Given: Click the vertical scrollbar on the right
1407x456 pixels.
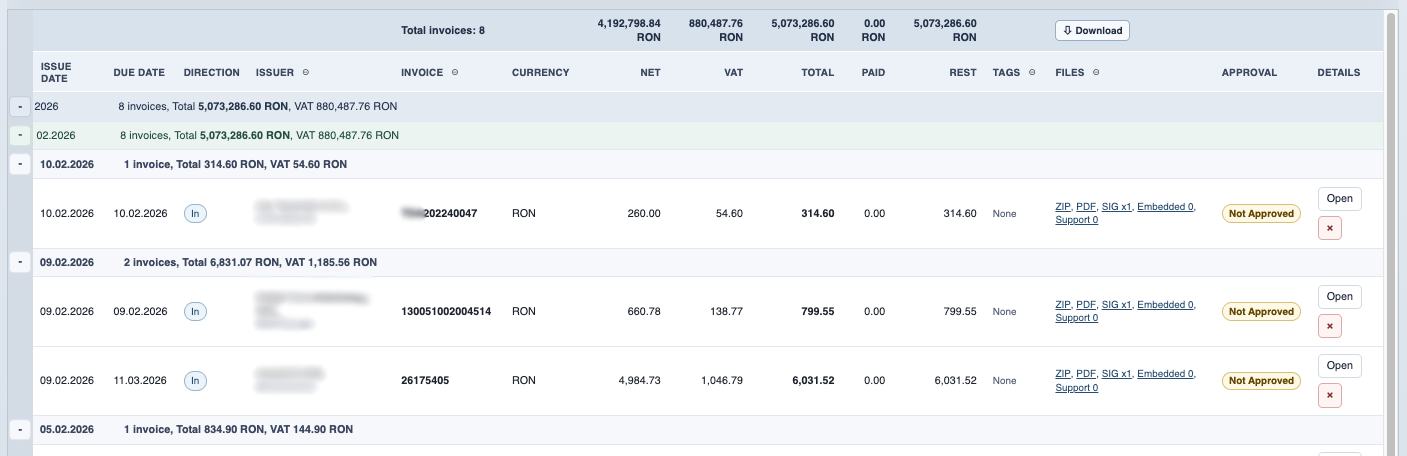Looking at the screenshot, I should pyautogui.click(x=1391, y=234).
